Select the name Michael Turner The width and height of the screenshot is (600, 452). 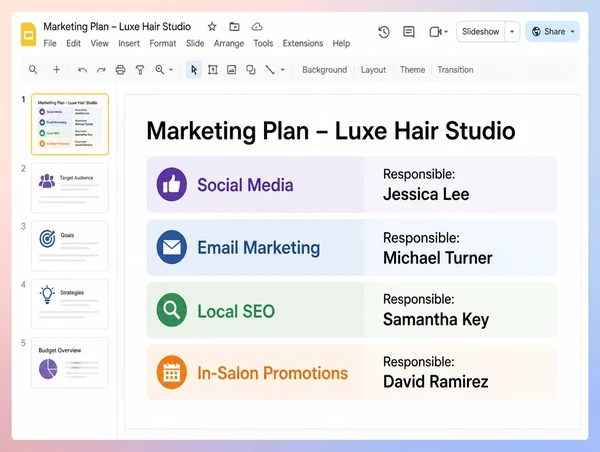point(438,258)
